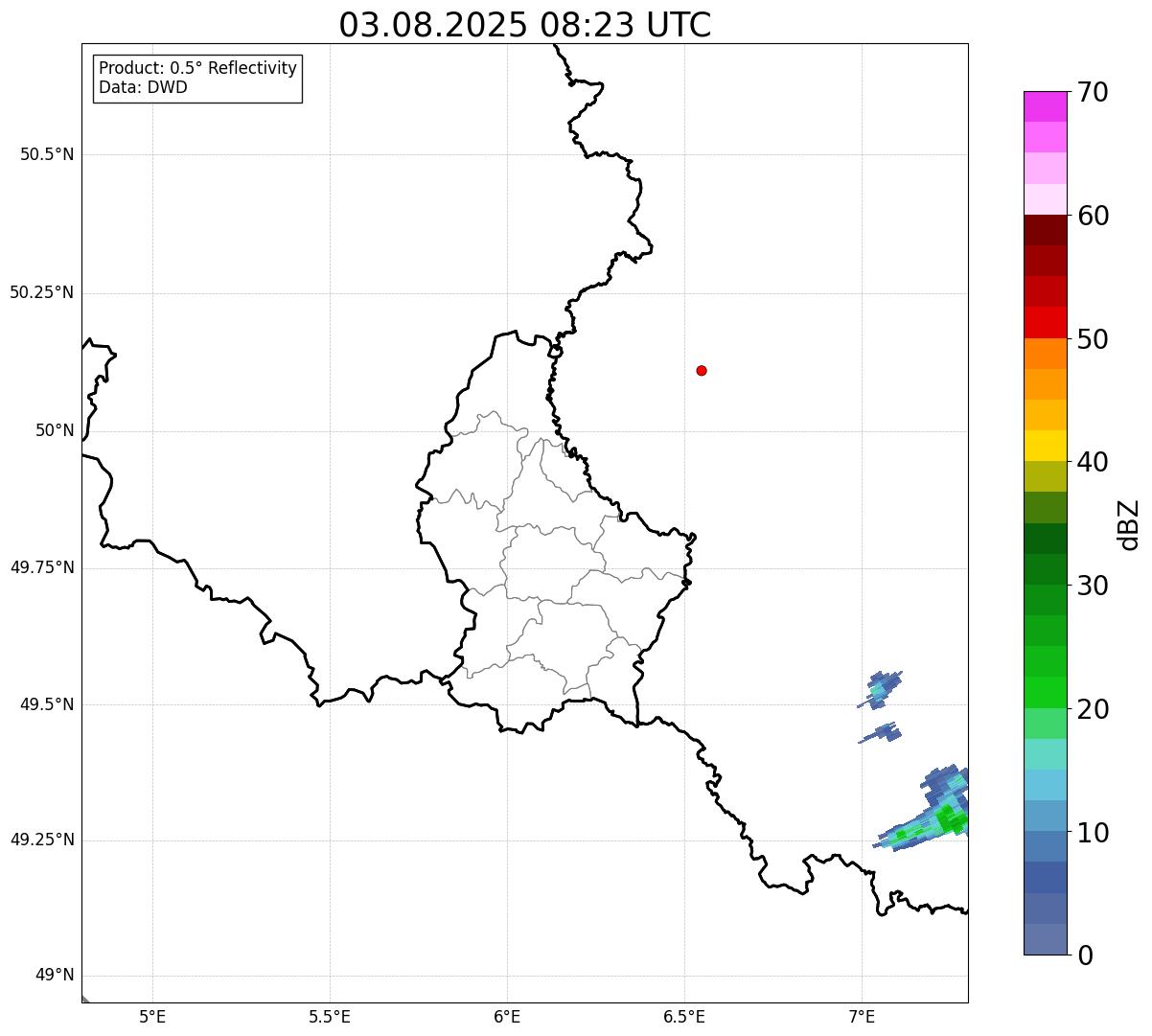
Task: Click the latitude label 49.25°N
Action: pos(41,840)
